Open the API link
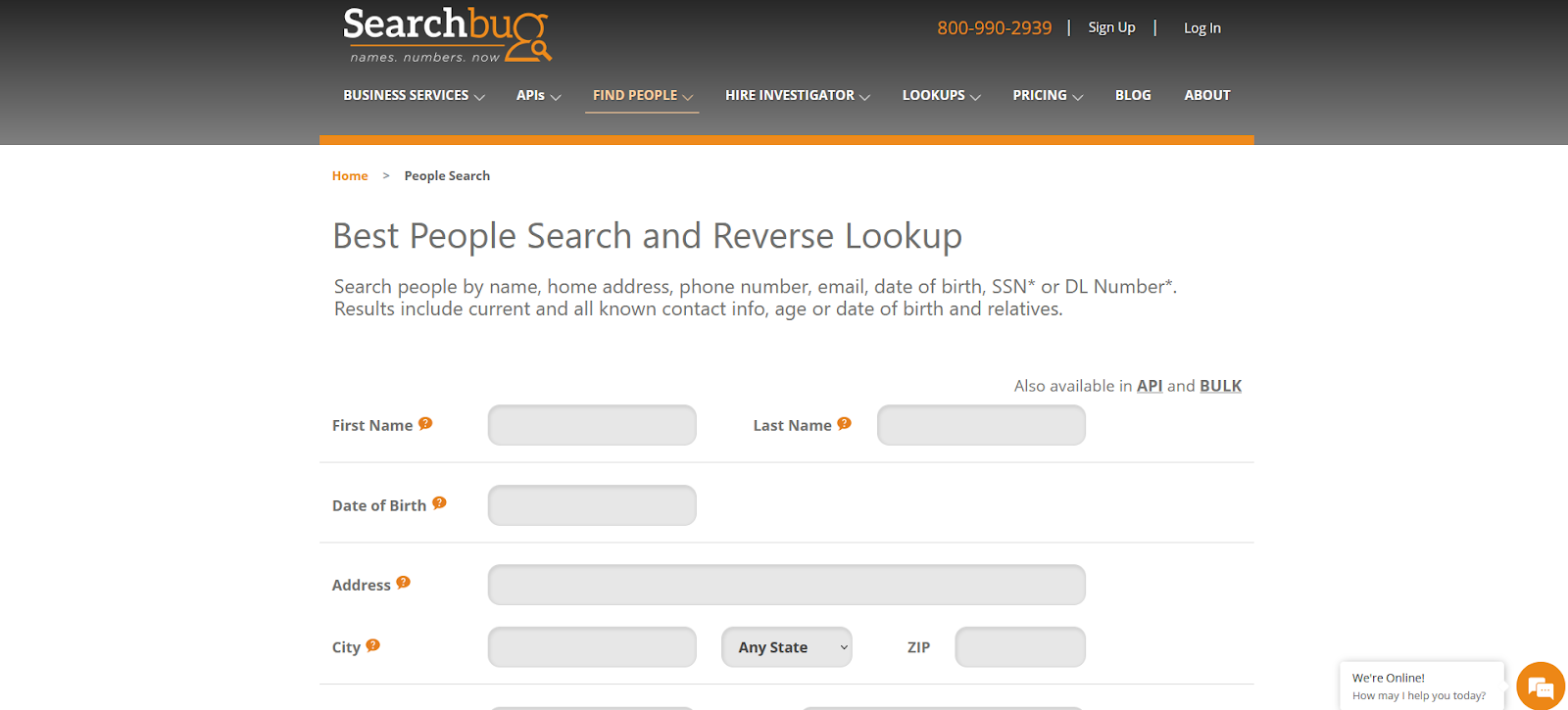Screen dimensions: 1568x710 1150,386
